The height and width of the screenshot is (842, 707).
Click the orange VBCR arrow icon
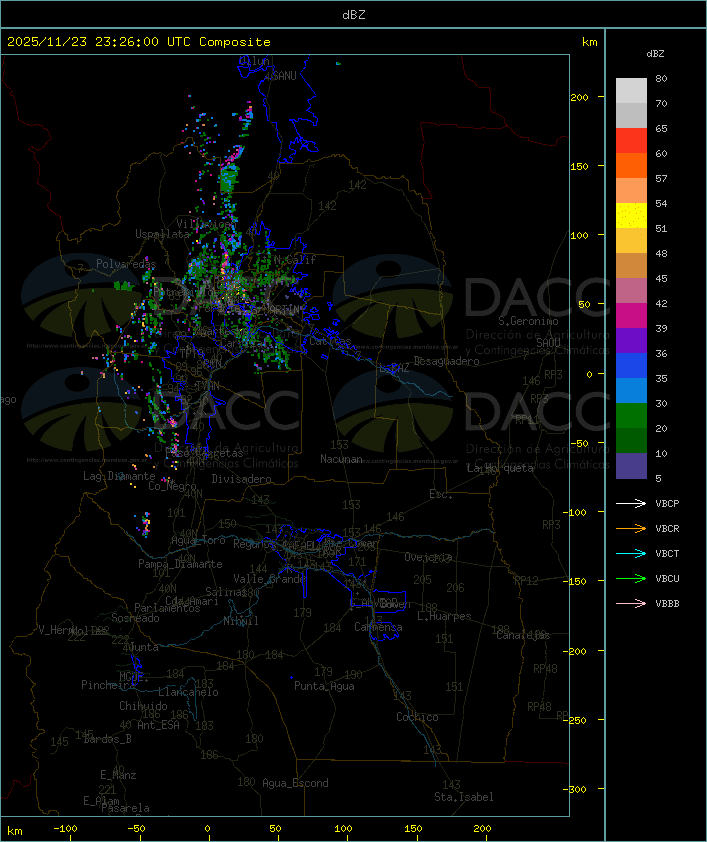[631, 528]
